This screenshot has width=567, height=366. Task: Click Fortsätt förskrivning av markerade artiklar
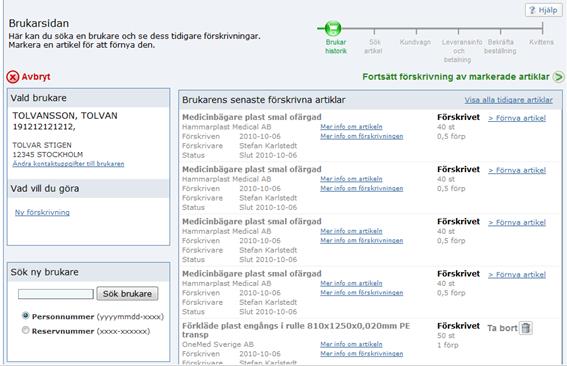click(456, 77)
